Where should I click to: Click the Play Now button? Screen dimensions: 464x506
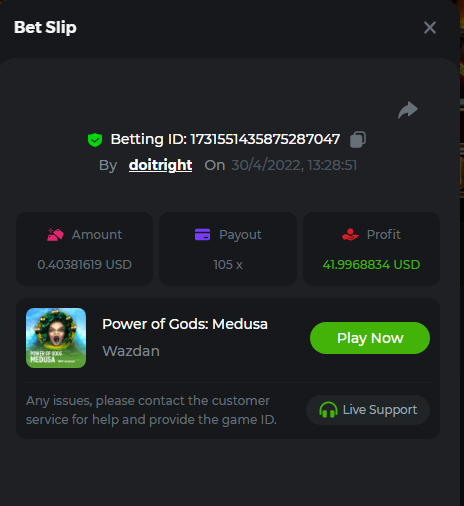click(370, 338)
